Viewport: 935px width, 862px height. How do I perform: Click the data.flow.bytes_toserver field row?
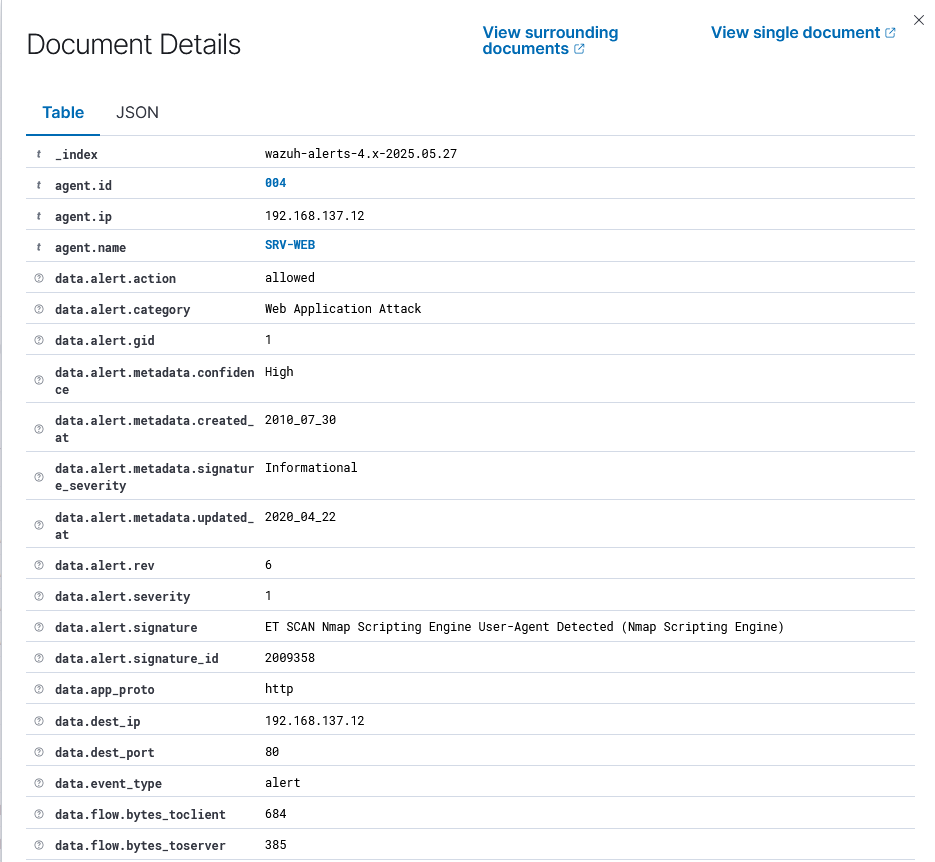pos(140,846)
